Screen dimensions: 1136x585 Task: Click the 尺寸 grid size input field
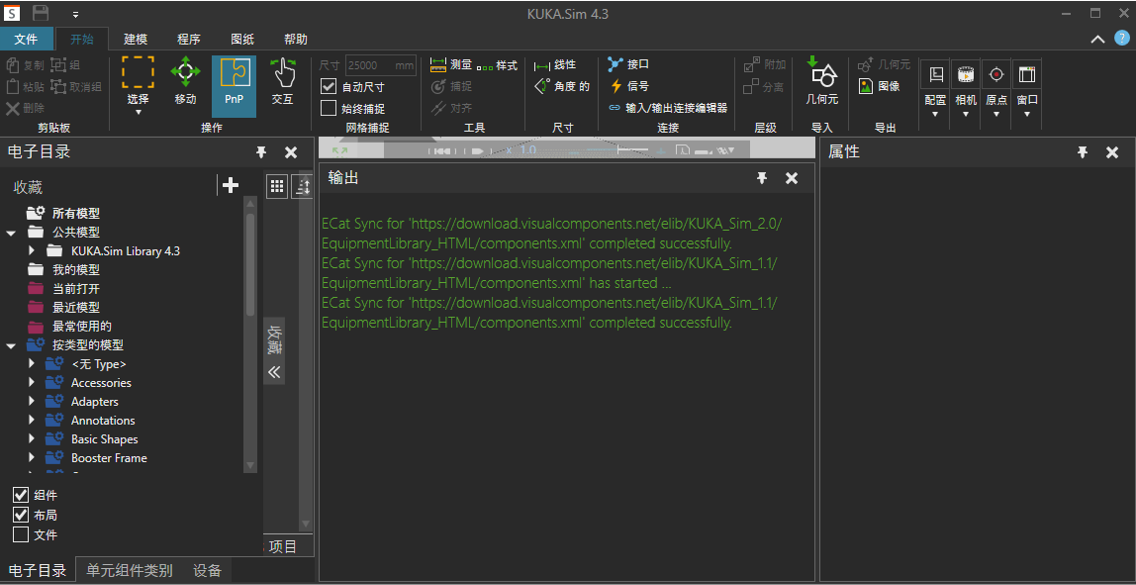380,66
